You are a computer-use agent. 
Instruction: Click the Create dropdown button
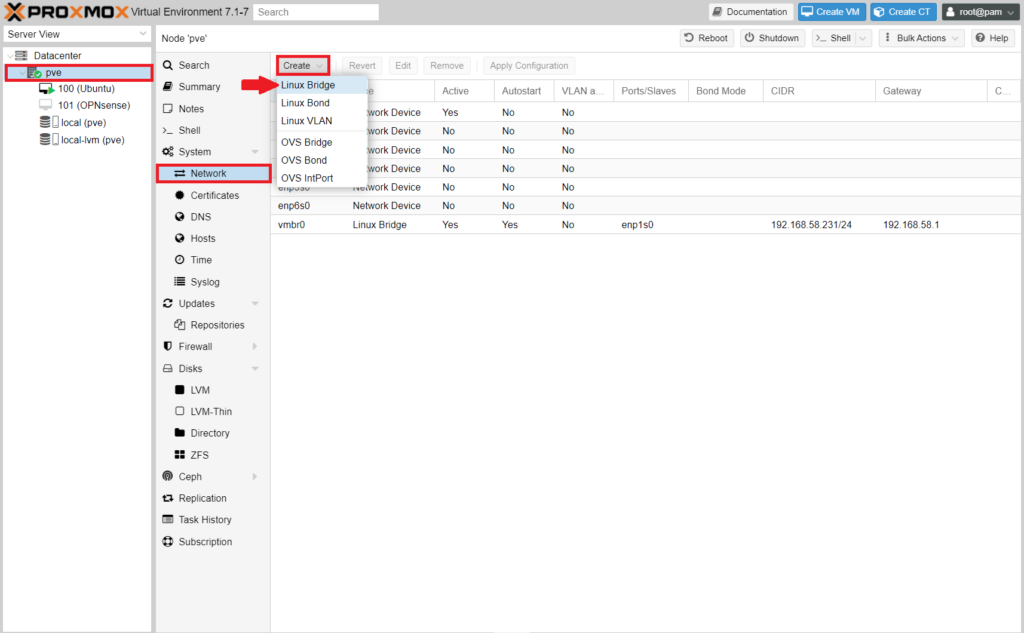click(302, 65)
